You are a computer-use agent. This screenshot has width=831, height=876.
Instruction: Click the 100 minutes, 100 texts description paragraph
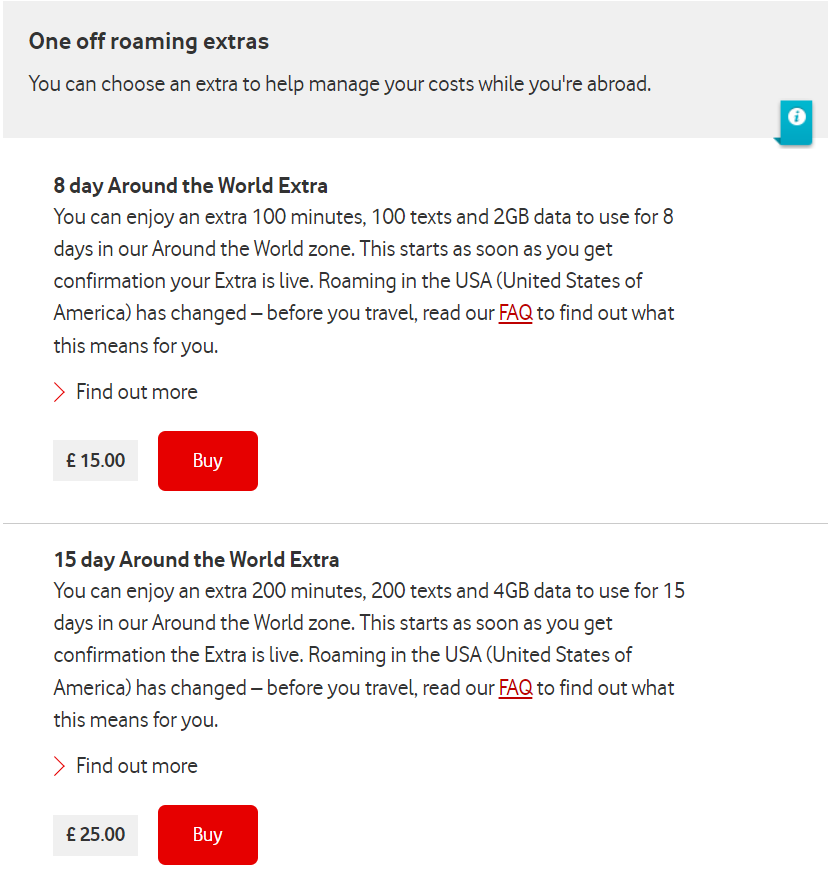tap(365, 265)
